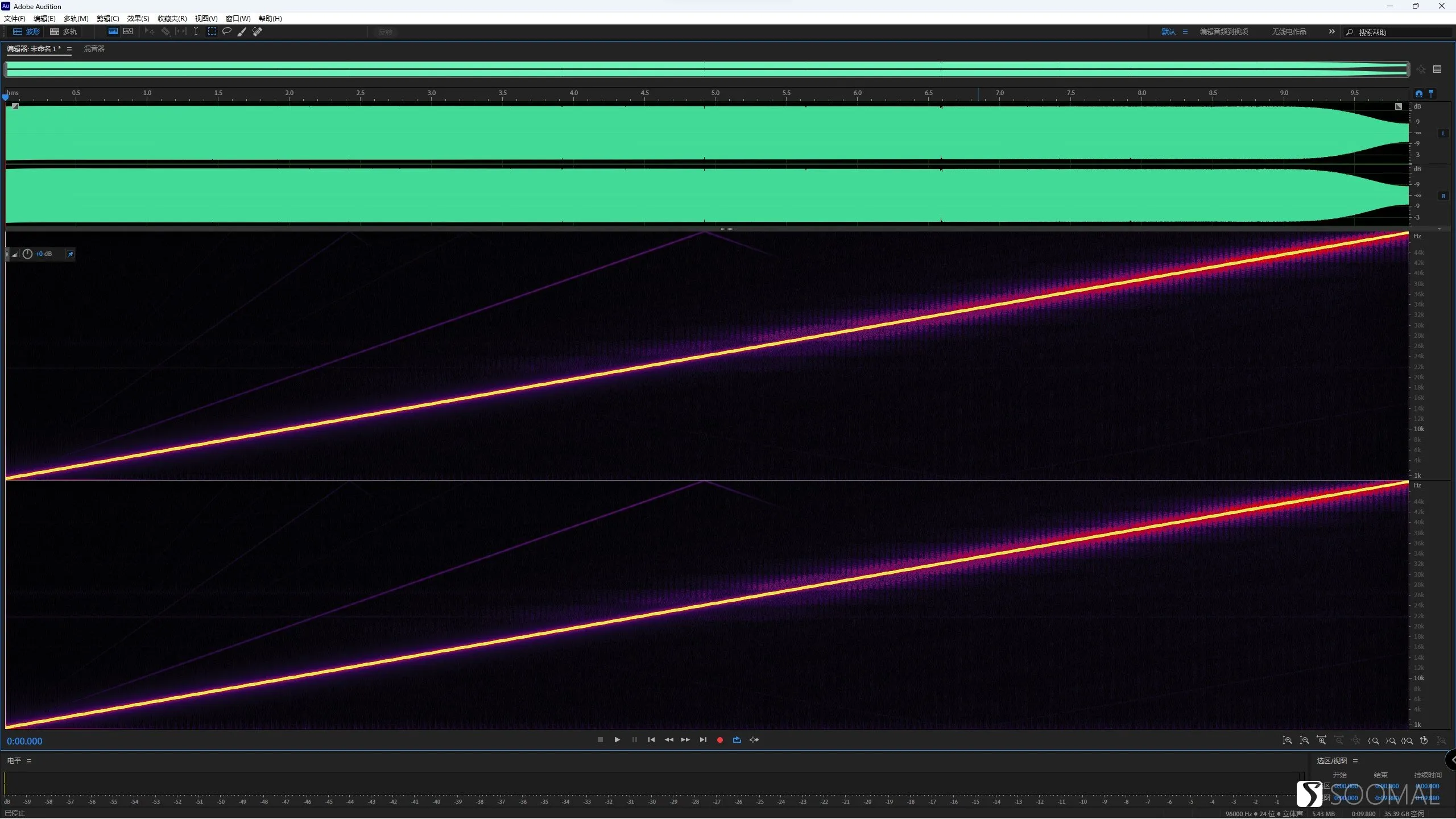Open the 窗口(W) menu
This screenshot has height=819, width=1456.
[x=238, y=19]
